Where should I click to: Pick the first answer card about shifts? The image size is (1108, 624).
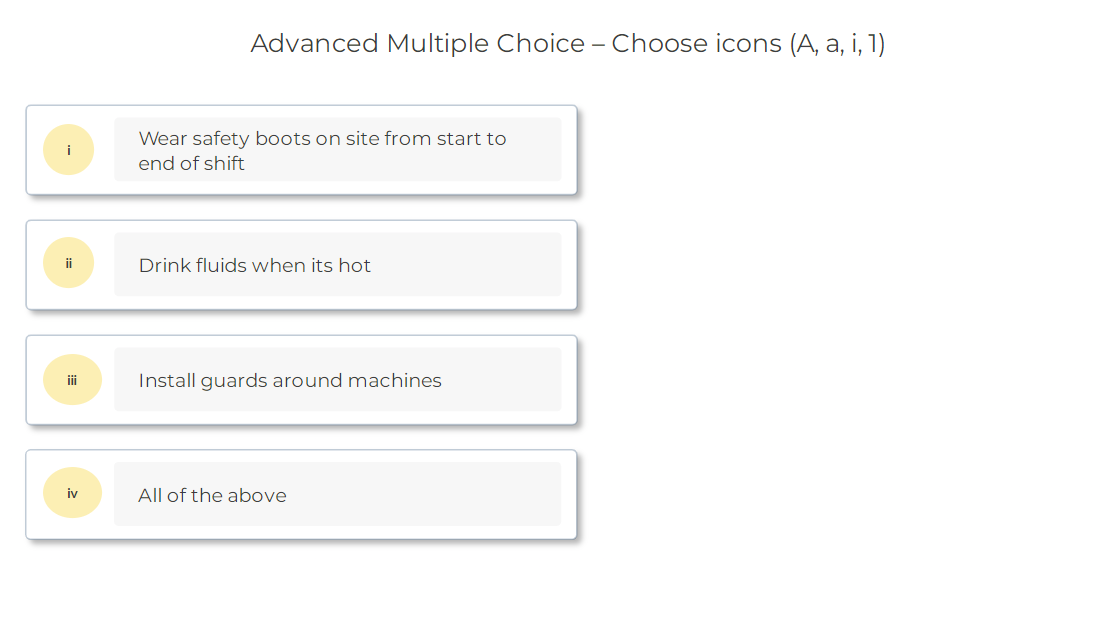pos(302,150)
